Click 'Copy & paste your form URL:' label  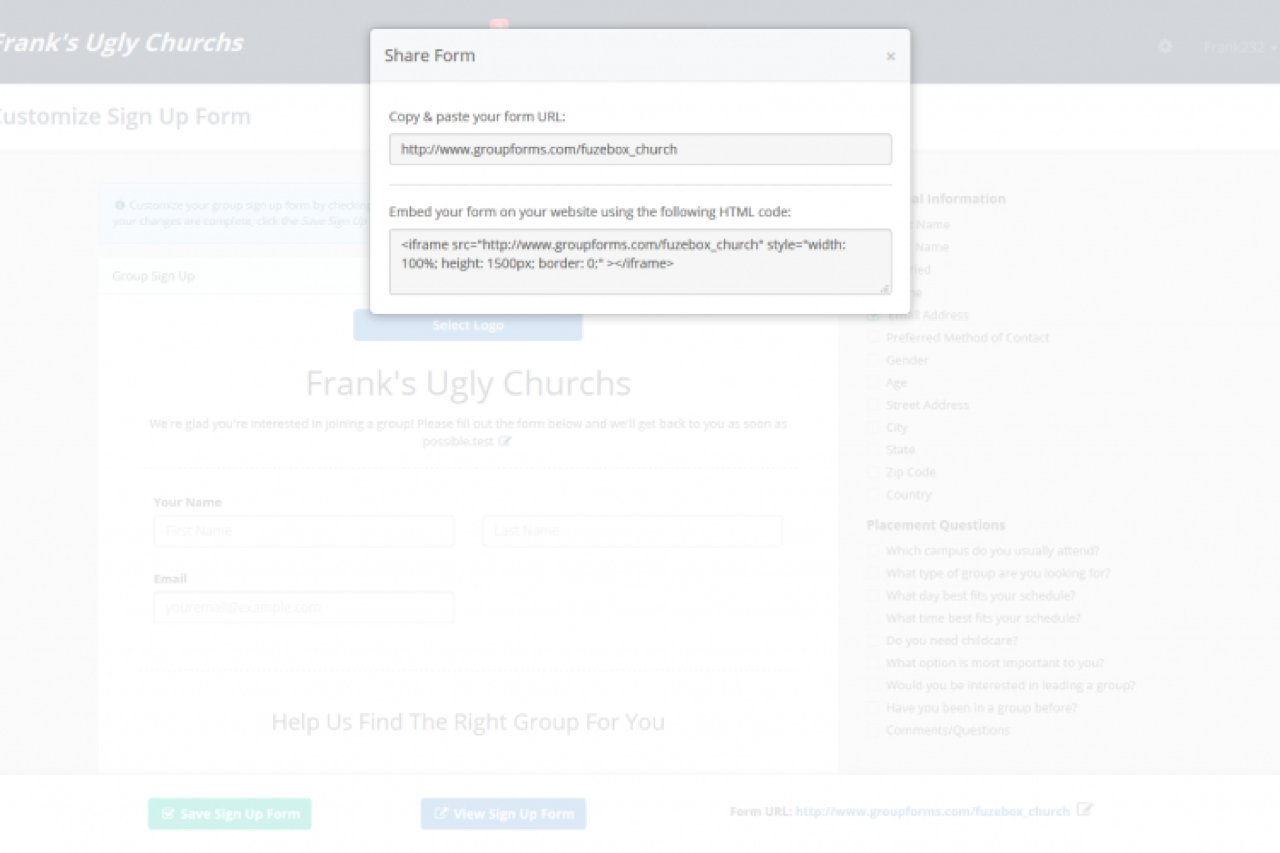coord(477,117)
